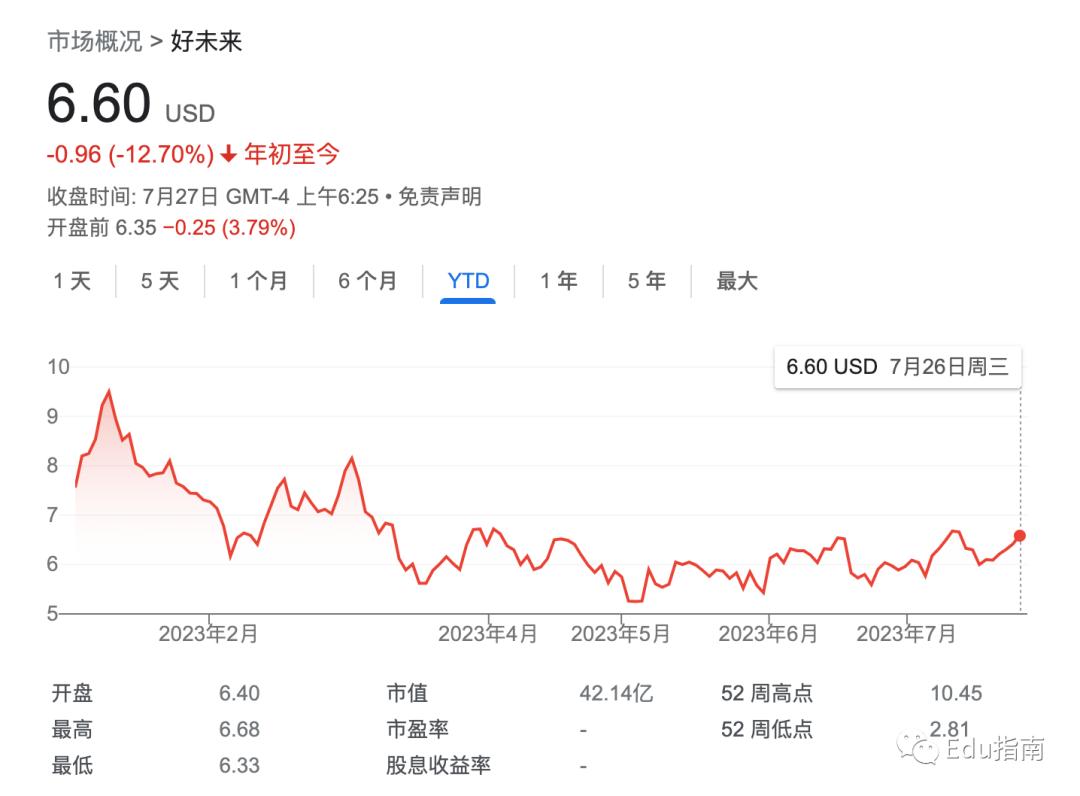Click the 市盈率 label
The height and width of the screenshot is (796, 1080).
pos(417,729)
